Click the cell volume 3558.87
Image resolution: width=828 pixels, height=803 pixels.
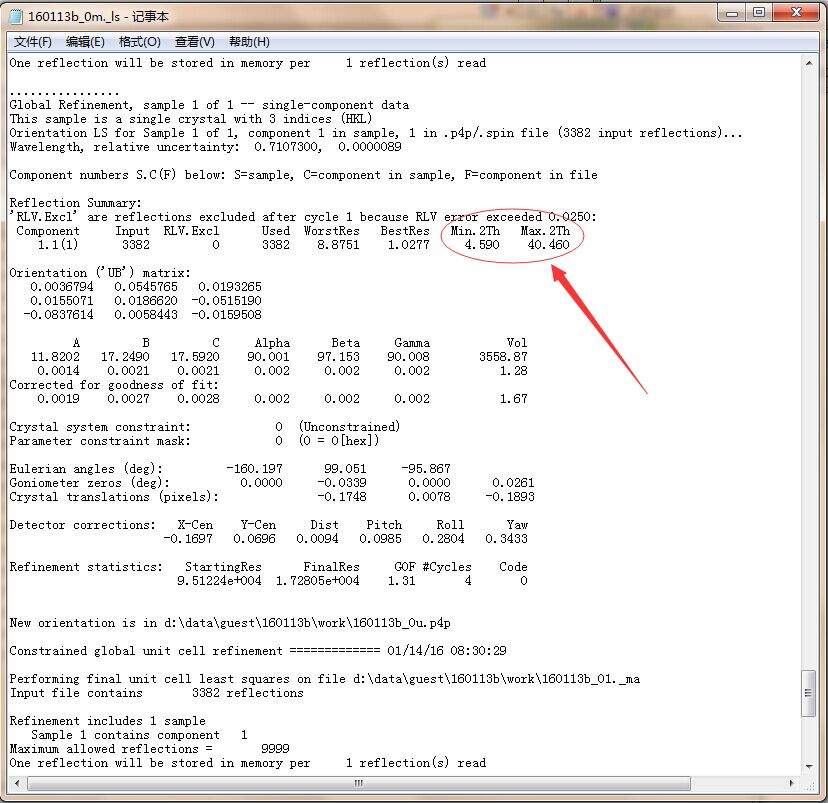tap(503, 357)
